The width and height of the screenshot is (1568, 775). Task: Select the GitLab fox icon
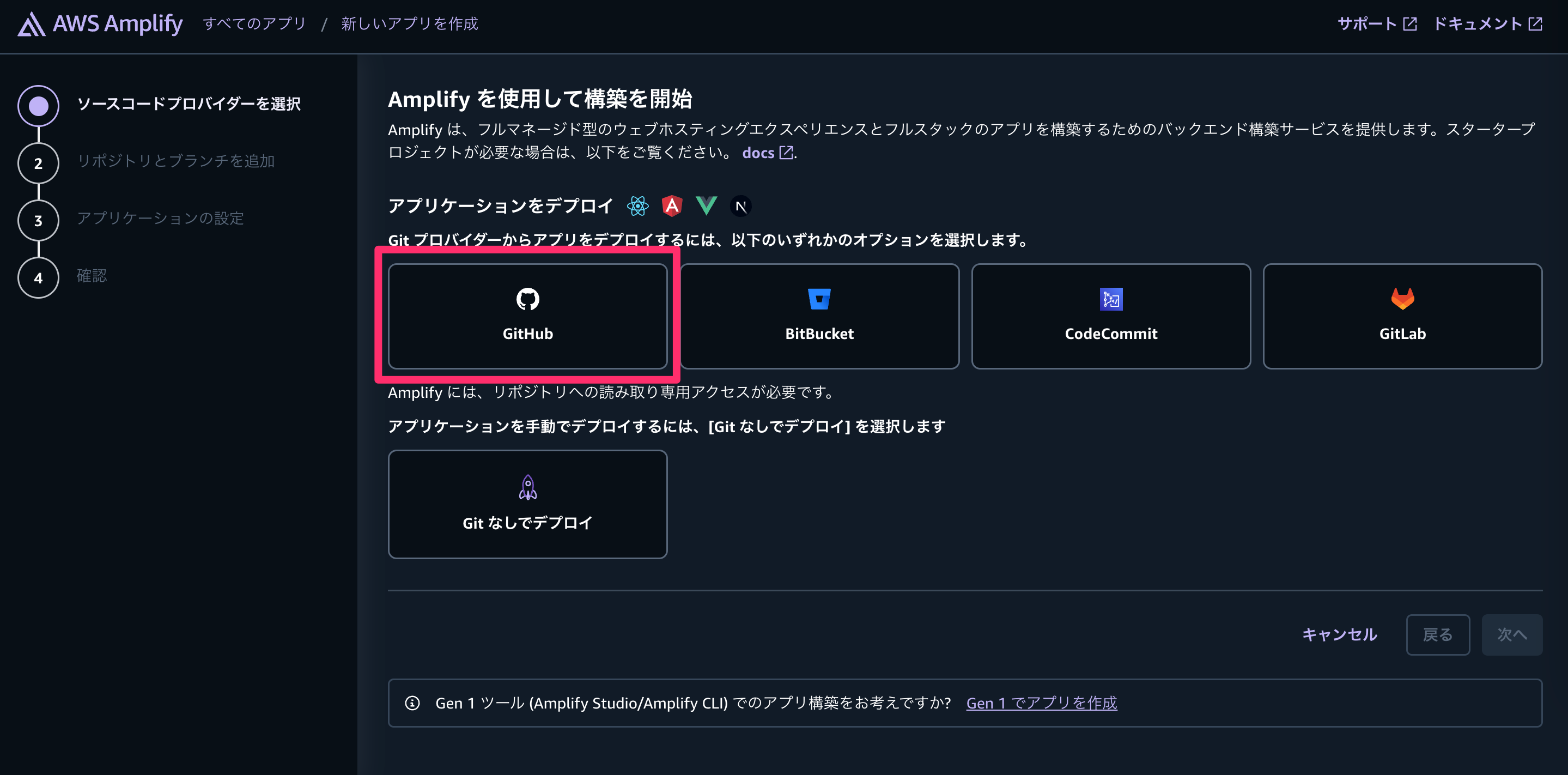point(1402,298)
